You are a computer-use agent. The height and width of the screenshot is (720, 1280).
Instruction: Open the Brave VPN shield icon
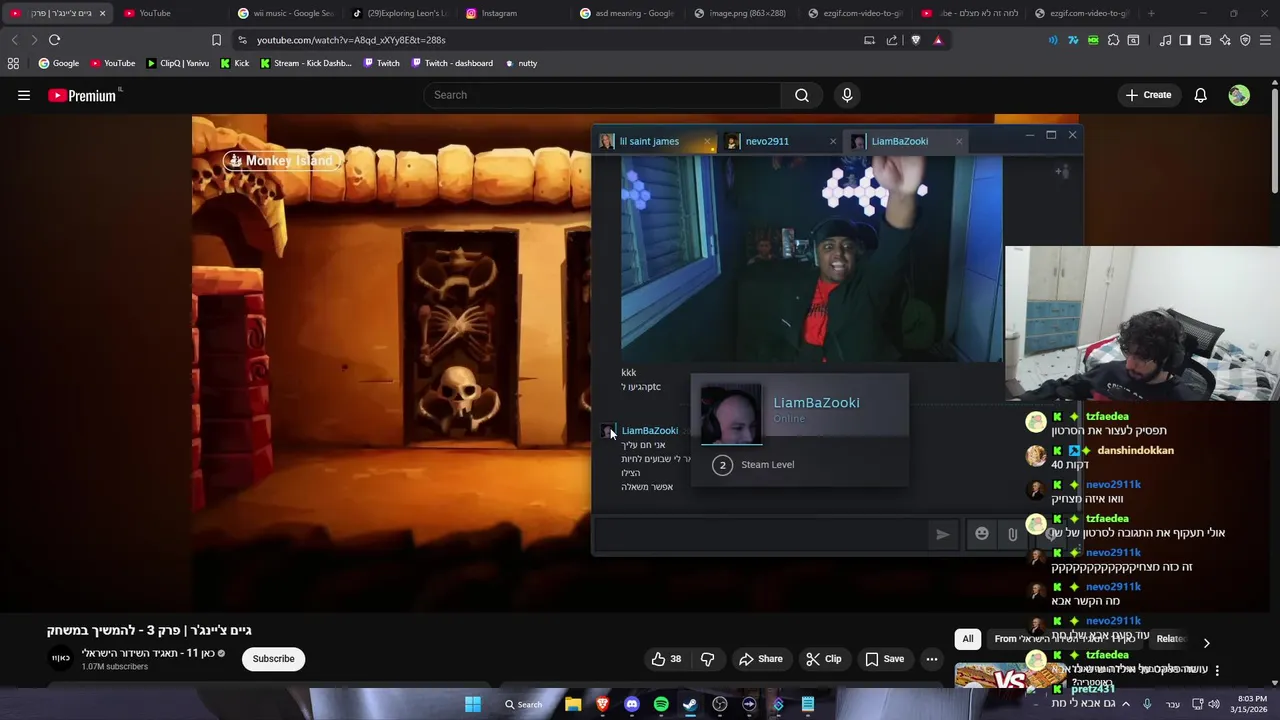coord(1245,40)
